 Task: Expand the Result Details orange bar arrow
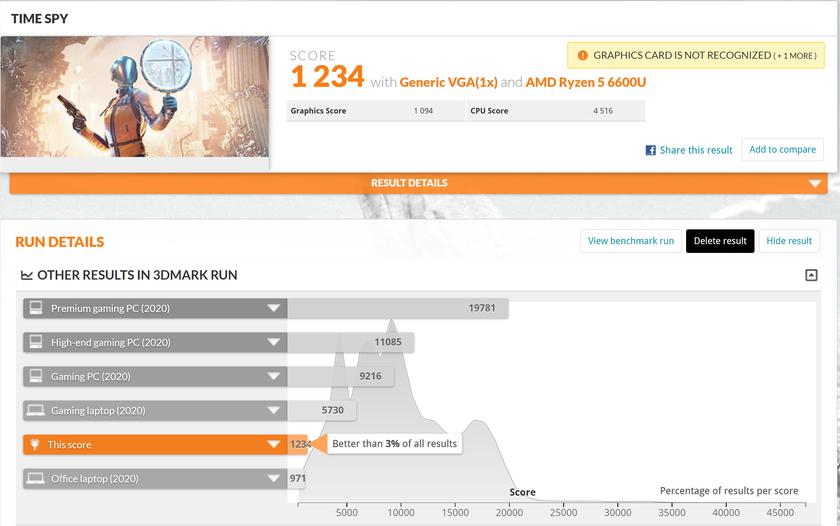pos(814,183)
